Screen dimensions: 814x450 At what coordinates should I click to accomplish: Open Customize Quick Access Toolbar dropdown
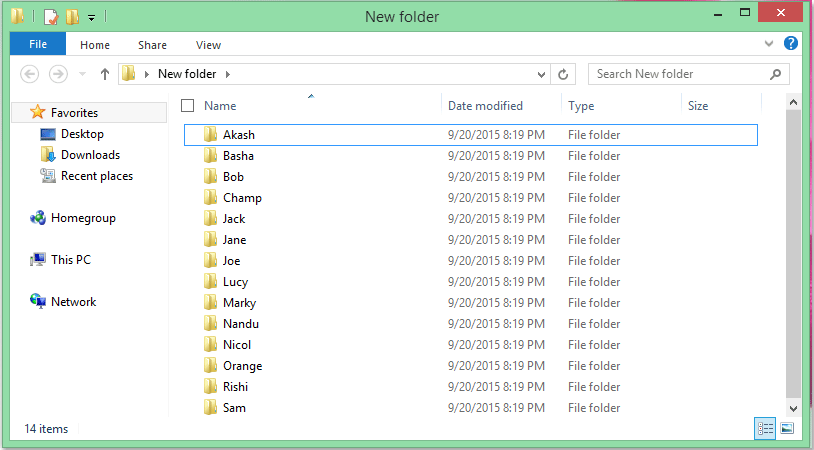92,18
